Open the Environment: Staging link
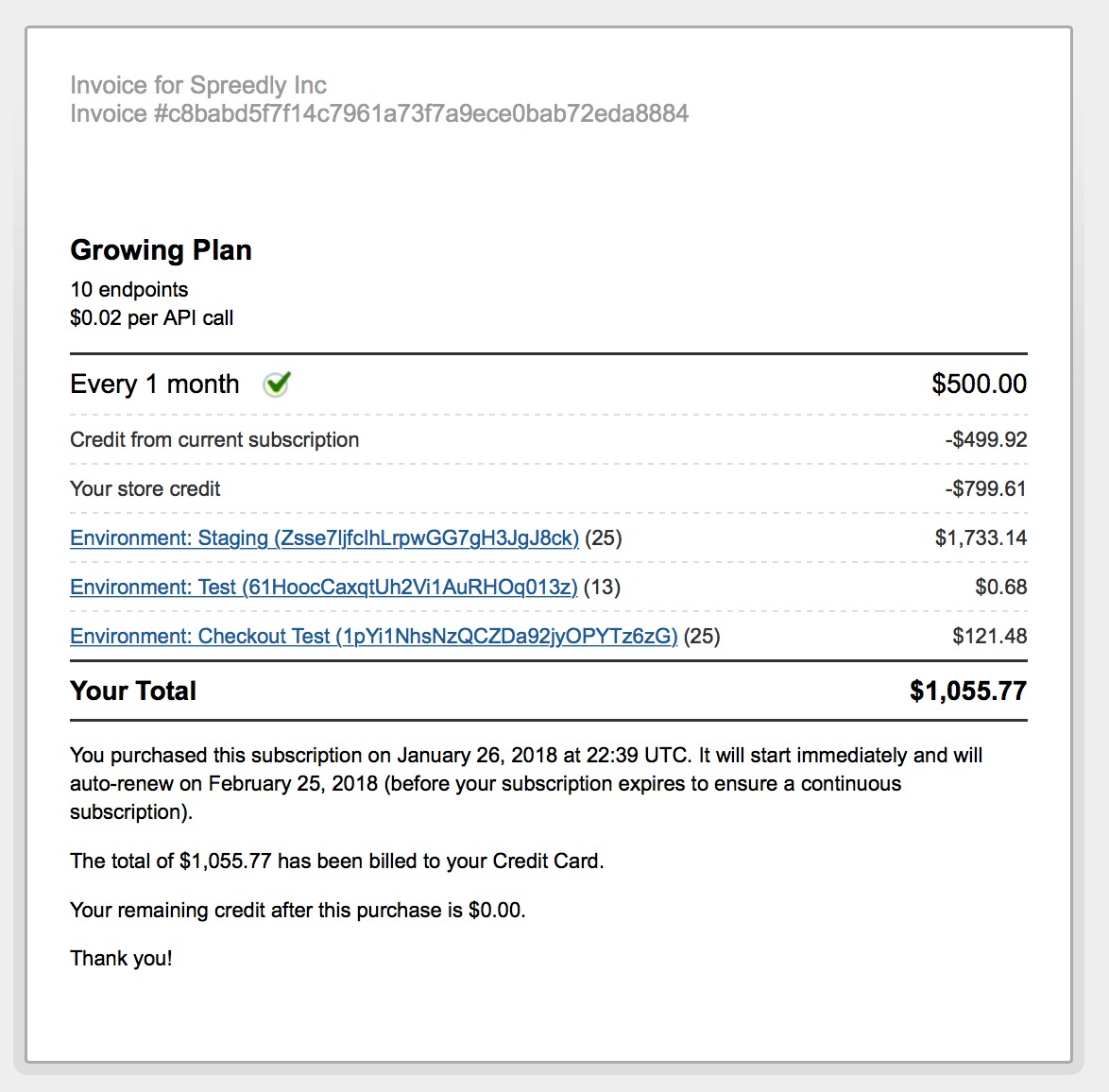Image resolution: width=1109 pixels, height=1092 pixels. click(x=324, y=538)
